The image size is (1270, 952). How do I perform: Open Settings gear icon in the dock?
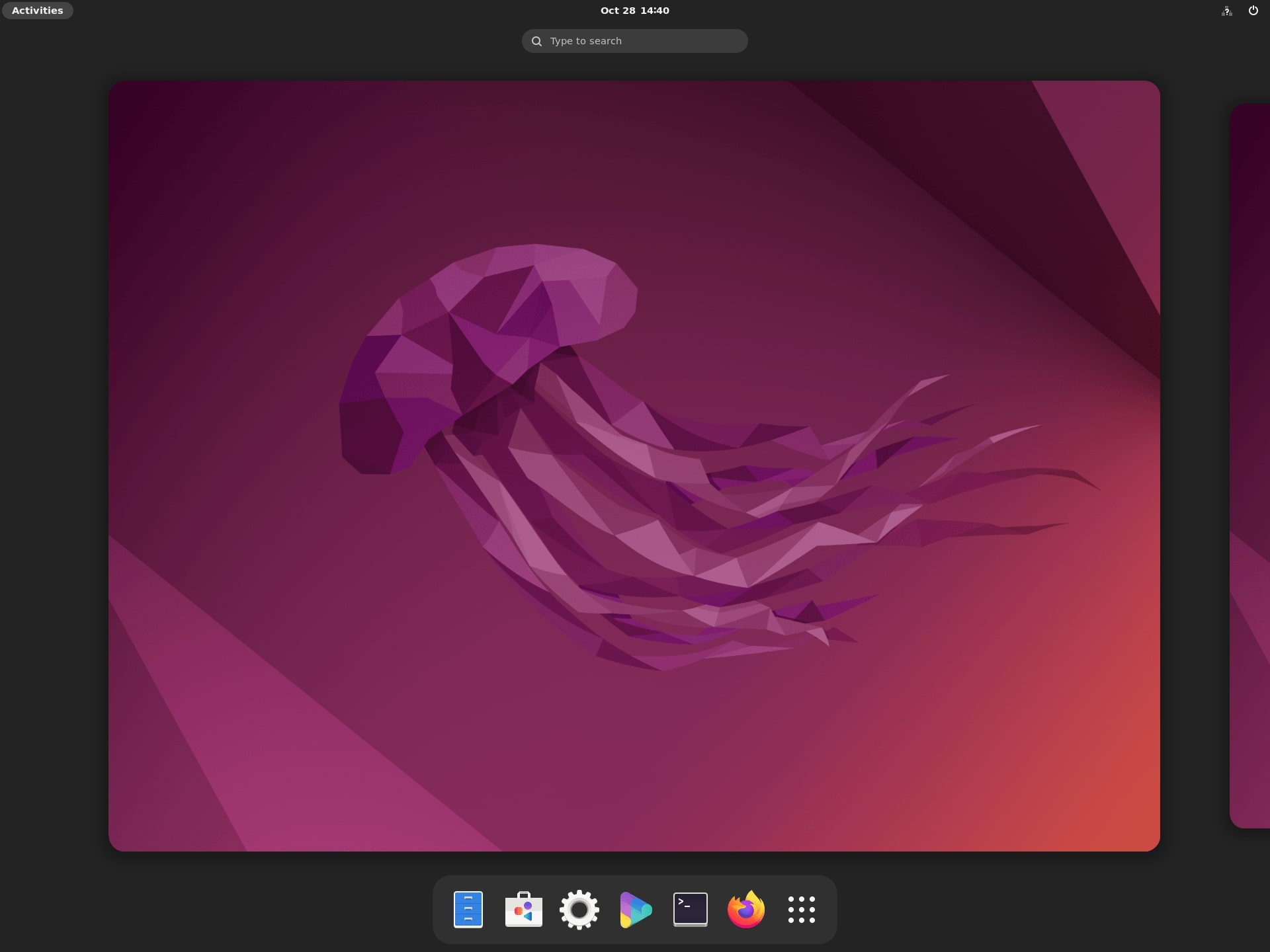[579, 910]
